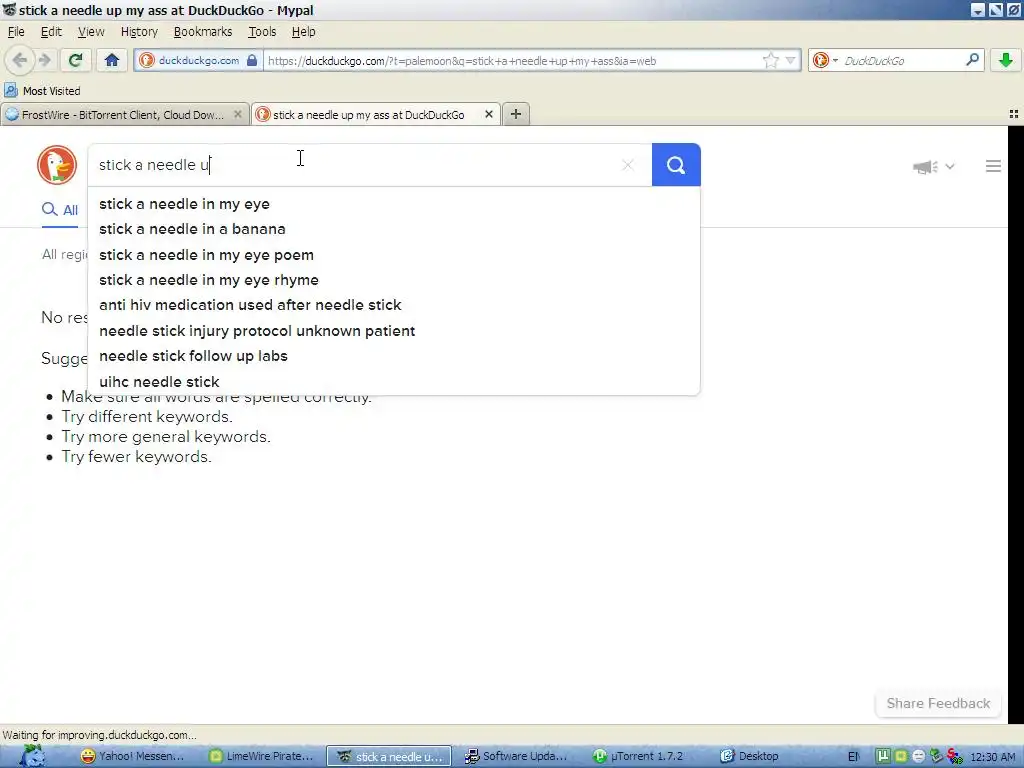The image size is (1024, 768).
Task: Show the tab groups grid icon
Action: [x=1014, y=114]
